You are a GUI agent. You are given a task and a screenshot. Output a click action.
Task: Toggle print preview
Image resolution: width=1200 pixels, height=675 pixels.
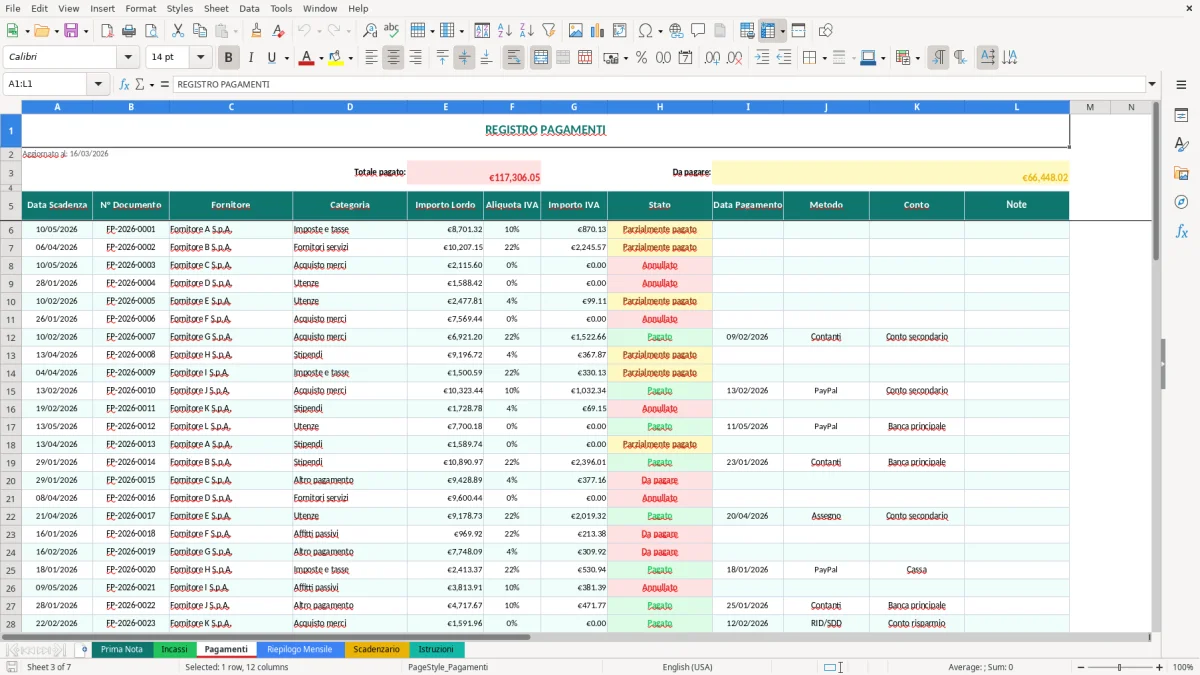tap(150, 31)
